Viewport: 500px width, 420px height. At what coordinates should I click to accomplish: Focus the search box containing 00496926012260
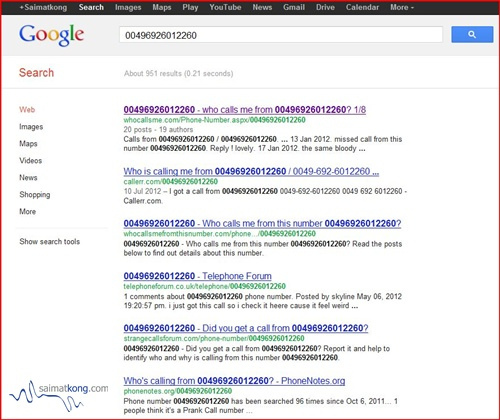pos(281,35)
